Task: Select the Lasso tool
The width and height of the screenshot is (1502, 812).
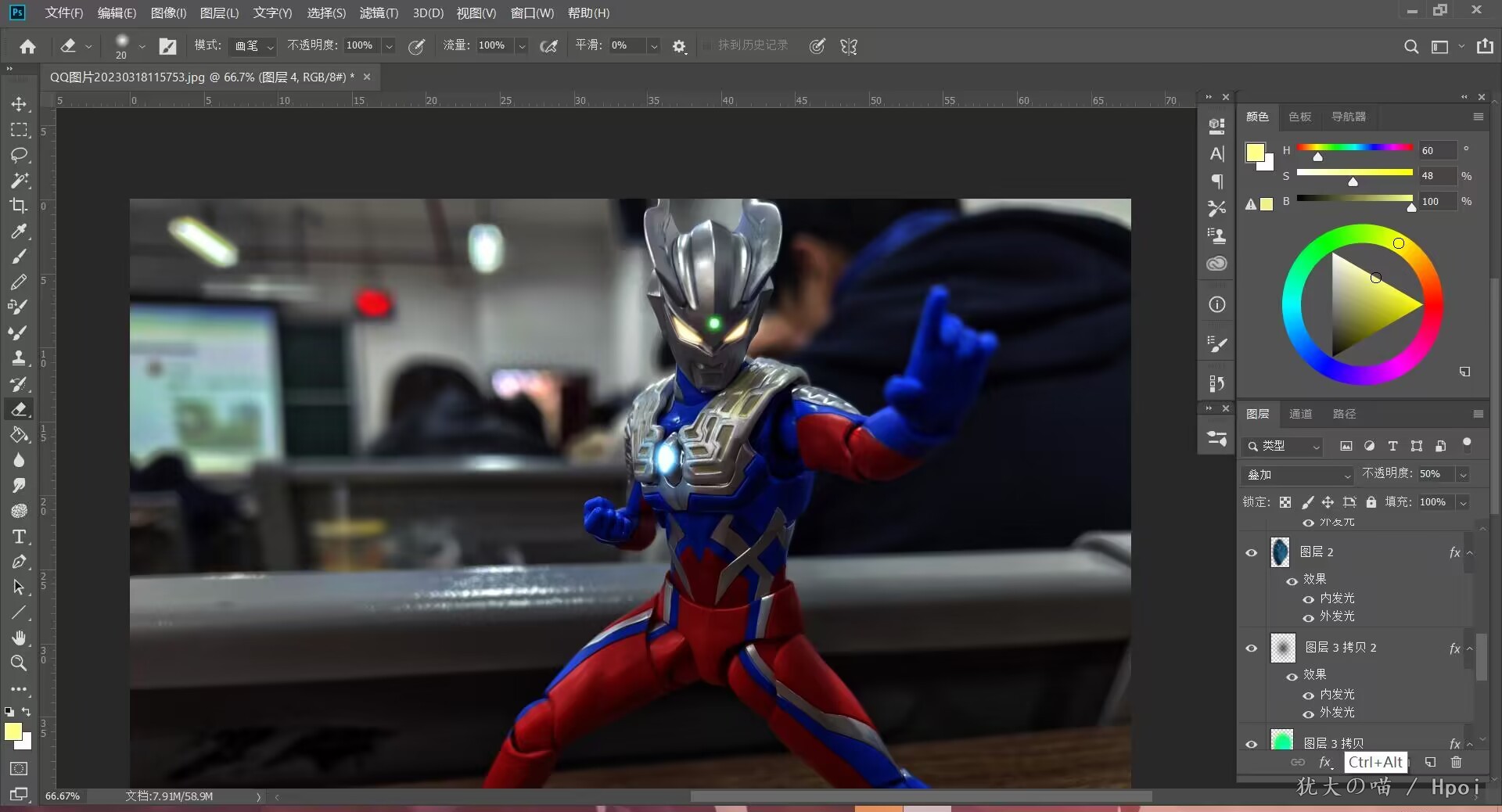Action: pyautogui.click(x=19, y=155)
